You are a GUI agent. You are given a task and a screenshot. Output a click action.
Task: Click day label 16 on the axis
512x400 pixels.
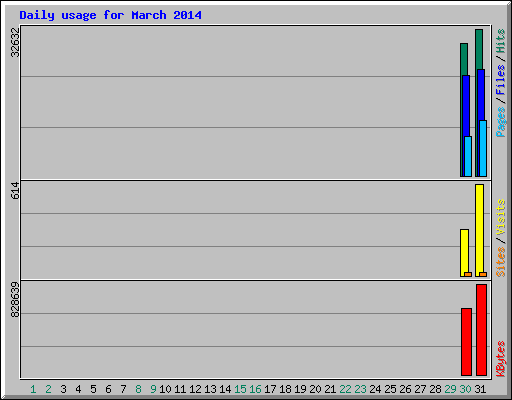tap(255, 389)
